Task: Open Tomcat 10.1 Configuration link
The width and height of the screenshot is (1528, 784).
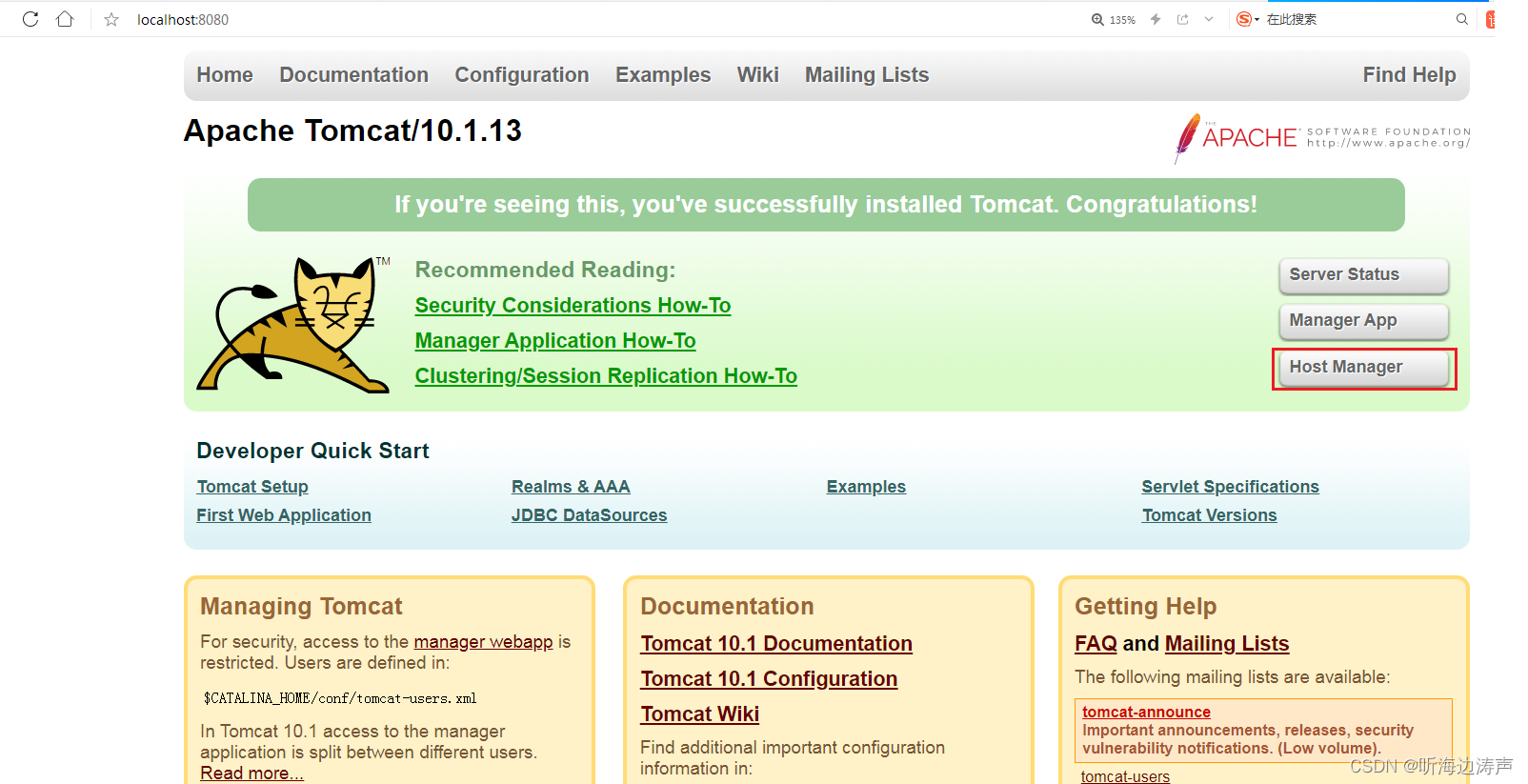Action: click(769, 678)
